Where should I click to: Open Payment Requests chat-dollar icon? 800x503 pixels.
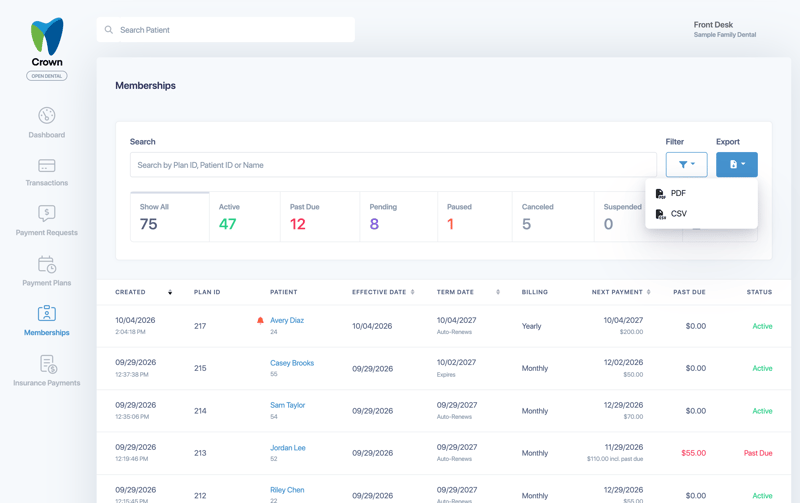pyautogui.click(x=47, y=213)
